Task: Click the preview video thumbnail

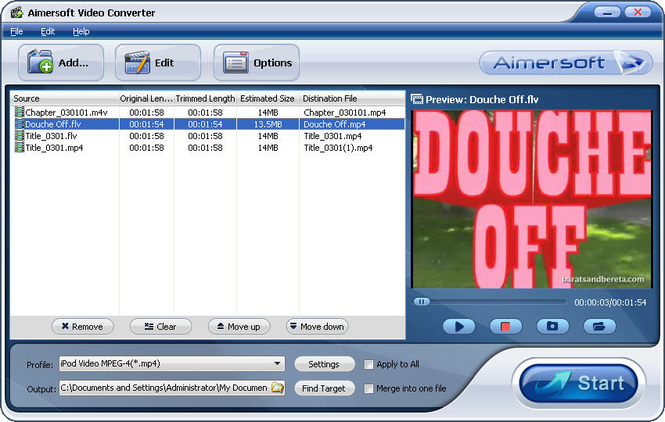Action: (532, 199)
